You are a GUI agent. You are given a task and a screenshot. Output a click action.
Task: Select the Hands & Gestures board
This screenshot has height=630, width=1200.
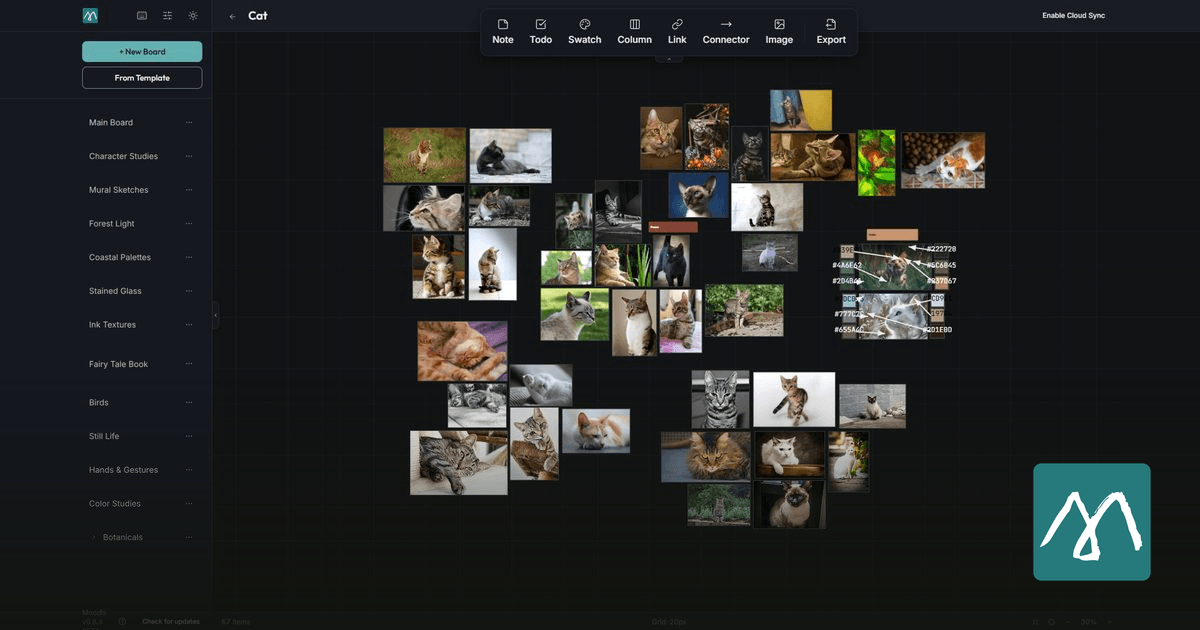123,470
